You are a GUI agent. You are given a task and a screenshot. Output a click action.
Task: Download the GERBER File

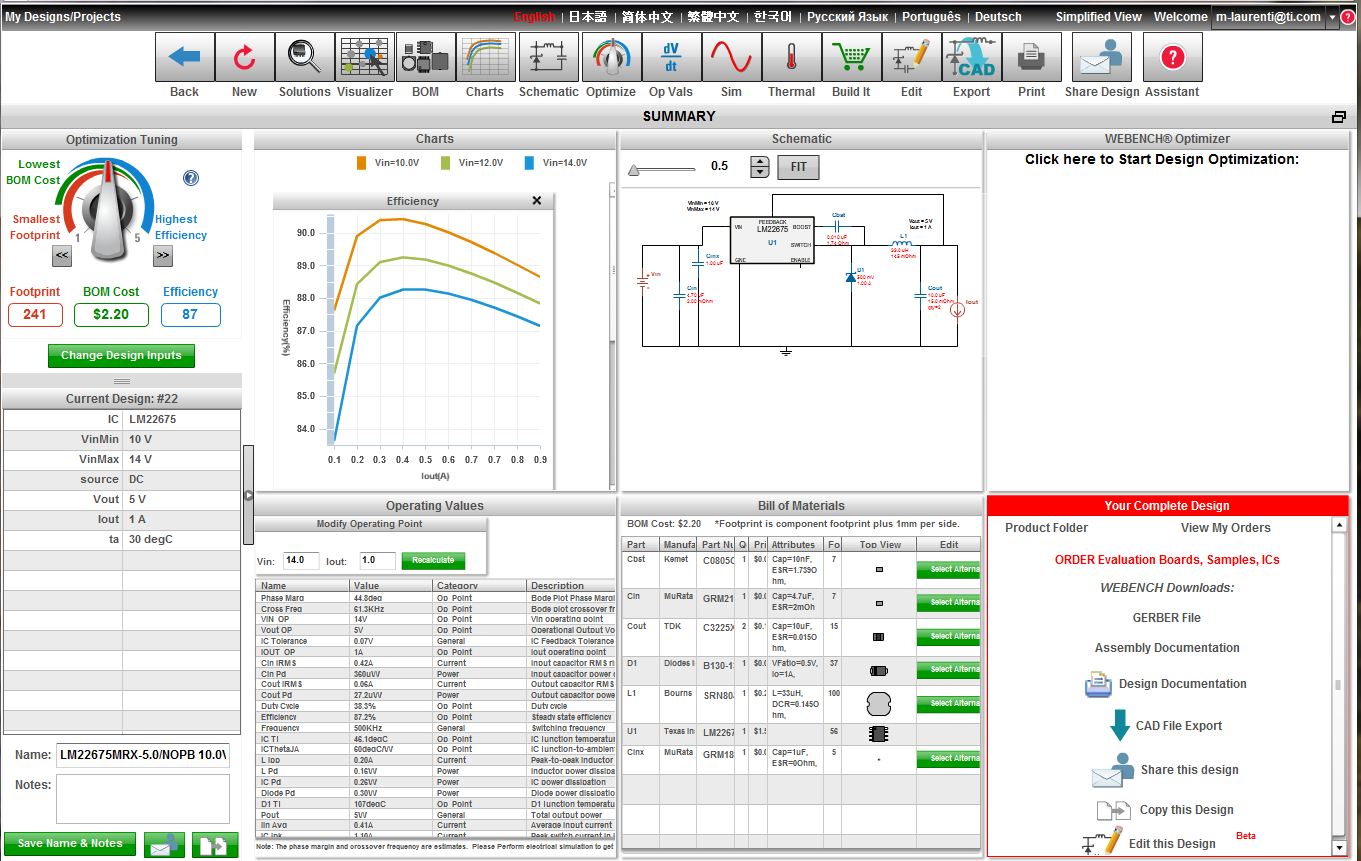pyautogui.click(x=1167, y=618)
